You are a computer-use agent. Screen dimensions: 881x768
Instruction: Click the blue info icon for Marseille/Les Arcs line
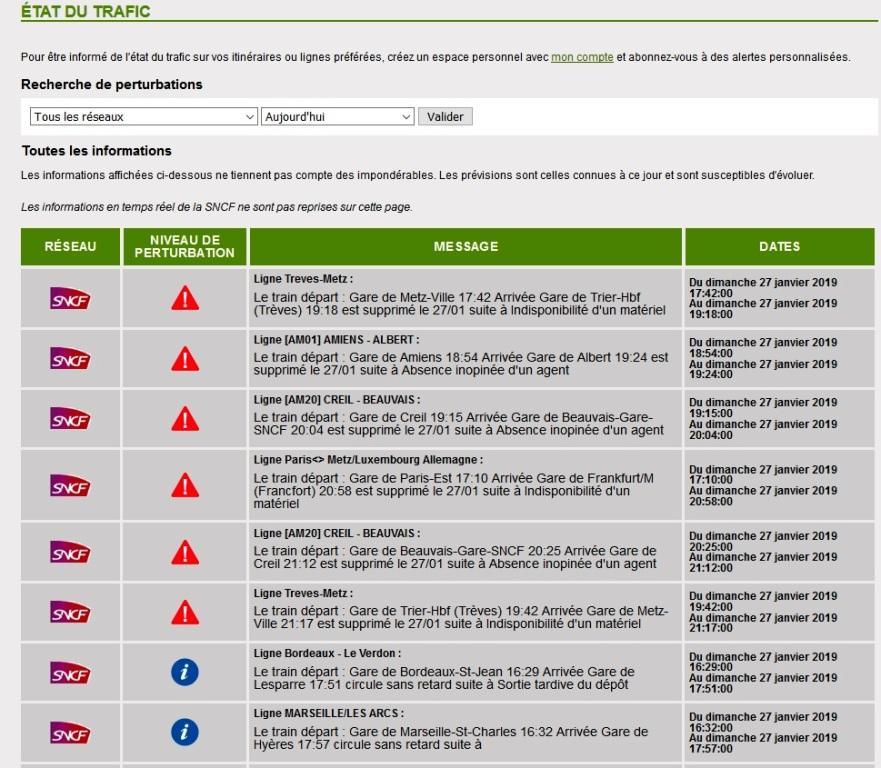pos(184,733)
